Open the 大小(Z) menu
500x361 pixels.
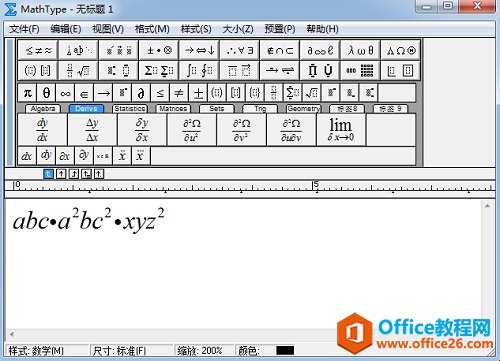pyautogui.click(x=238, y=29)
